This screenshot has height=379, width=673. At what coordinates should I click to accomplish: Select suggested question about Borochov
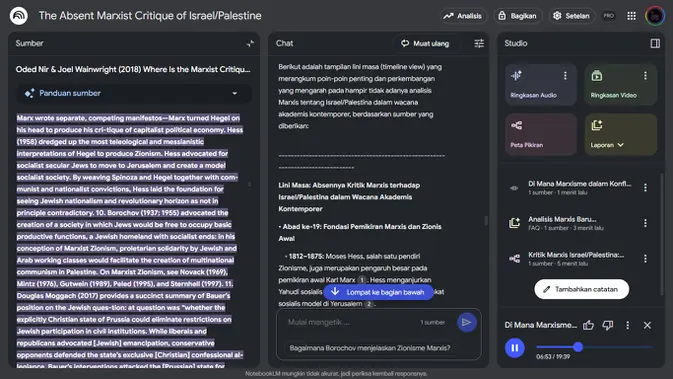(x=370, y=348)
